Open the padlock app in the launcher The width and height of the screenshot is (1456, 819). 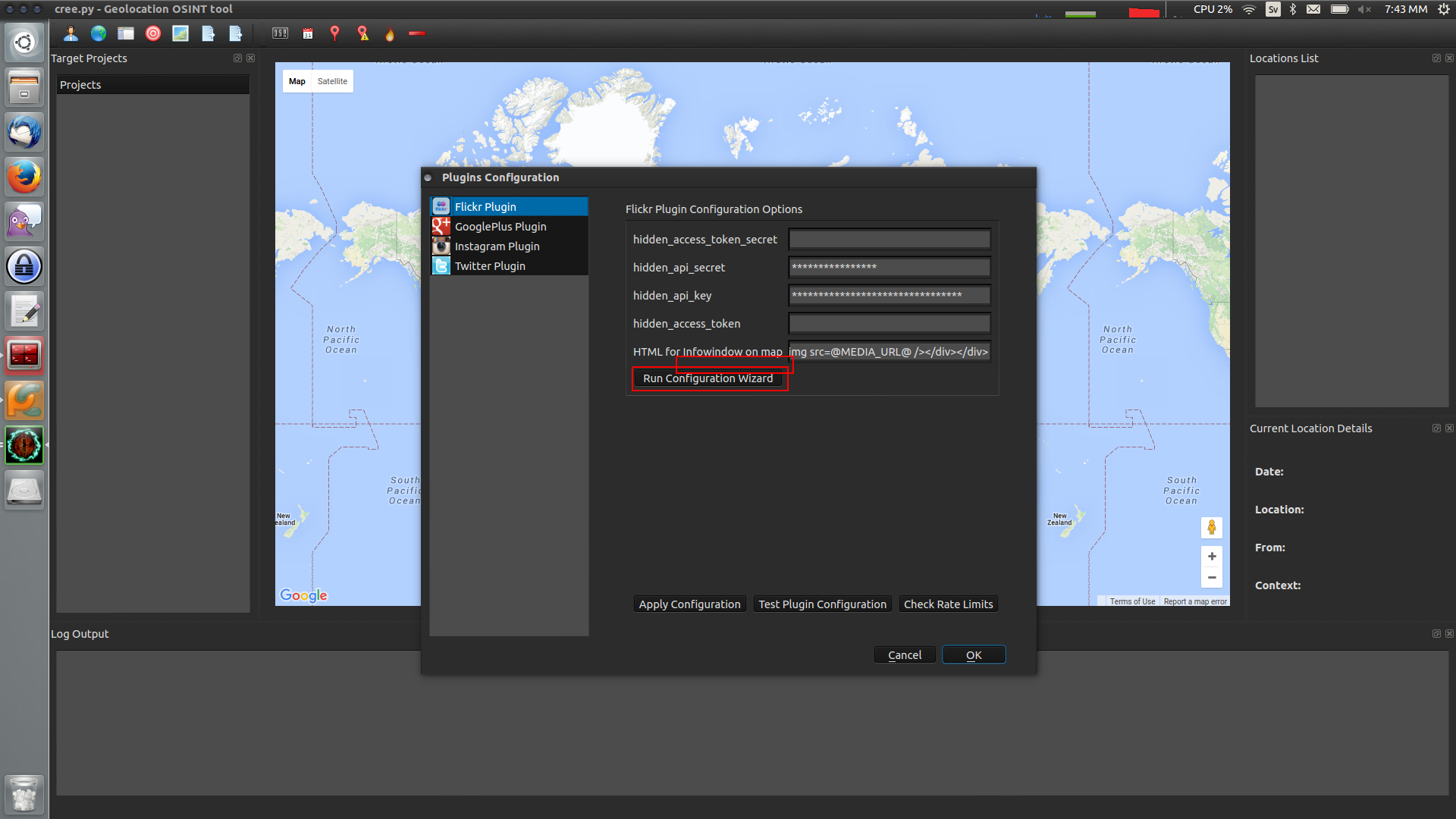point(24,266)
